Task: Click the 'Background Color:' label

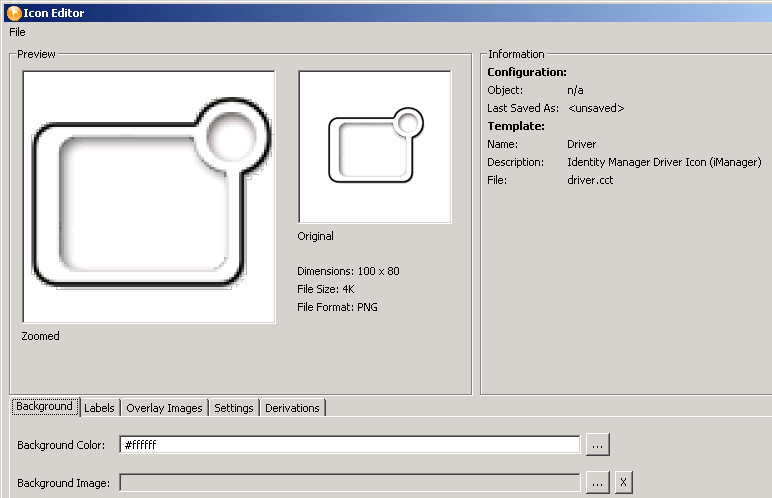Action: click(61, 445)
